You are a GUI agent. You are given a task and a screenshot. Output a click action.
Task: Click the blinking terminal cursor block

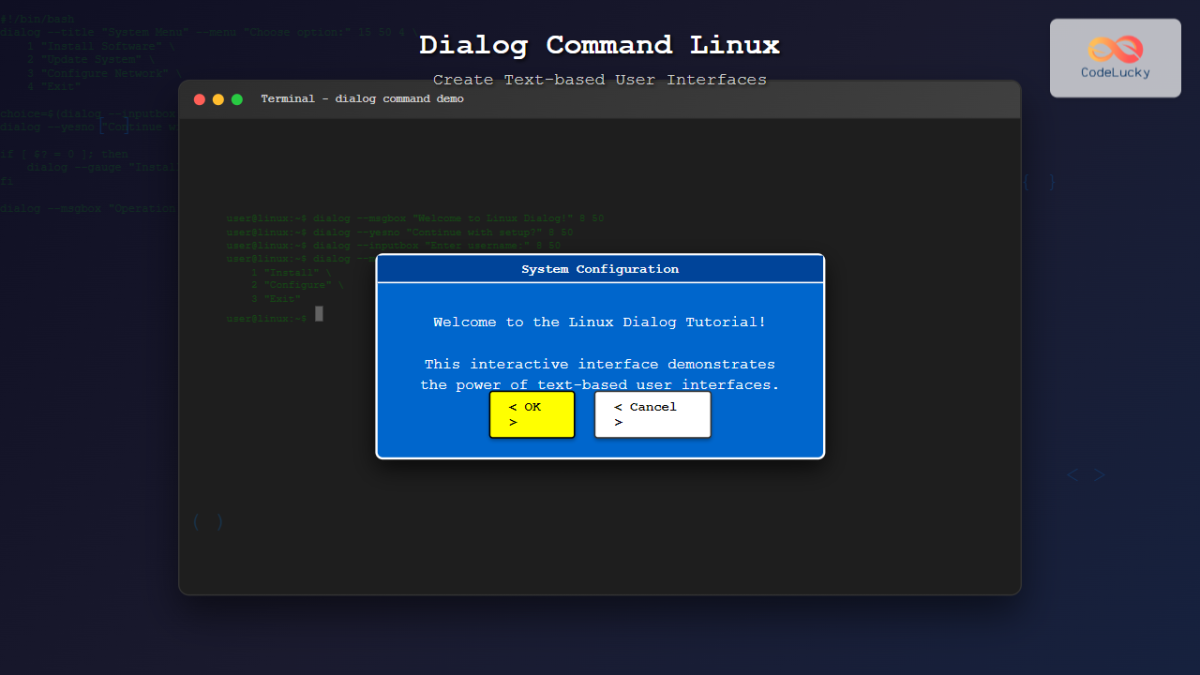pyautogui.click(x=319, y=313)
